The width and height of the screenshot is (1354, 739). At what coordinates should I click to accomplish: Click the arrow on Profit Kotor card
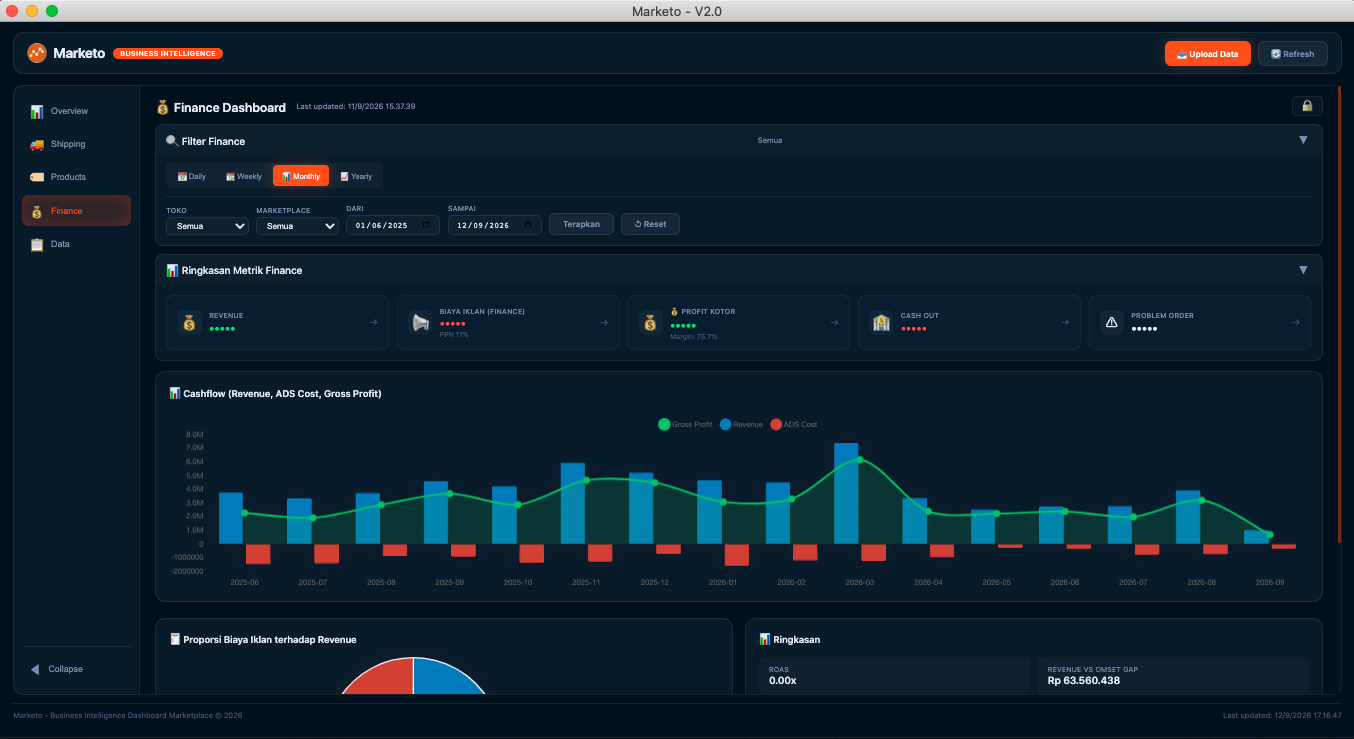coord(834,322)
